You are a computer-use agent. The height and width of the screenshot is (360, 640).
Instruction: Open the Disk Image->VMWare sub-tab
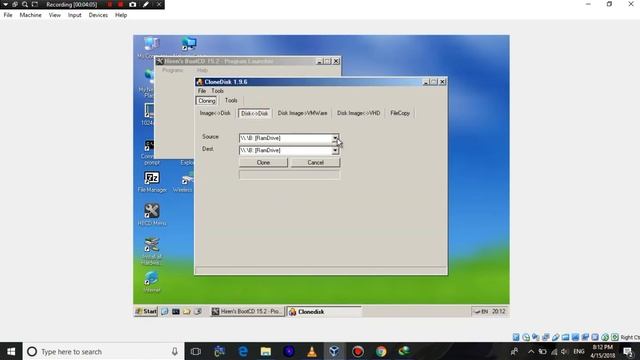point(302,113)
